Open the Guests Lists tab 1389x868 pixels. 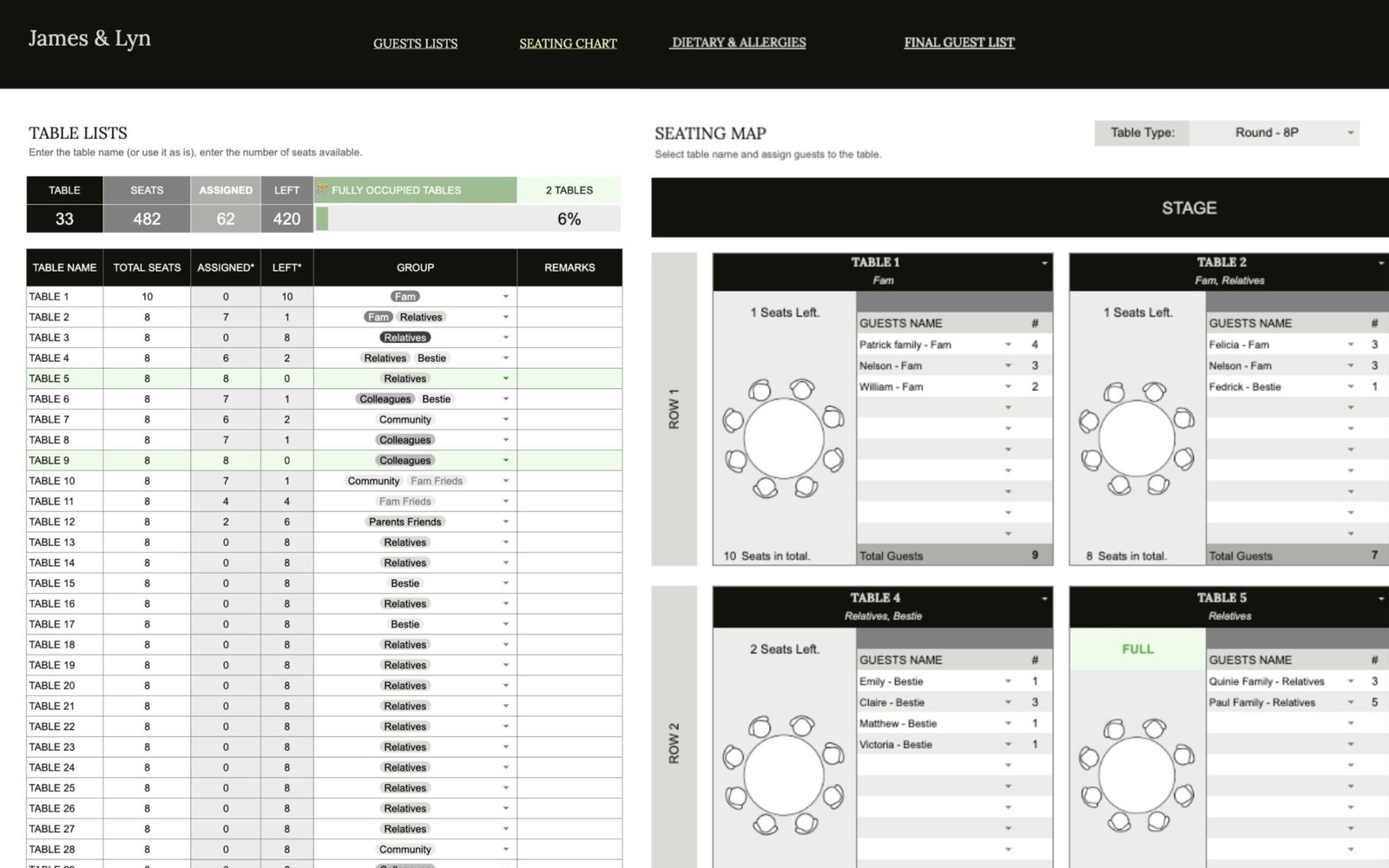tap(415, 43)
